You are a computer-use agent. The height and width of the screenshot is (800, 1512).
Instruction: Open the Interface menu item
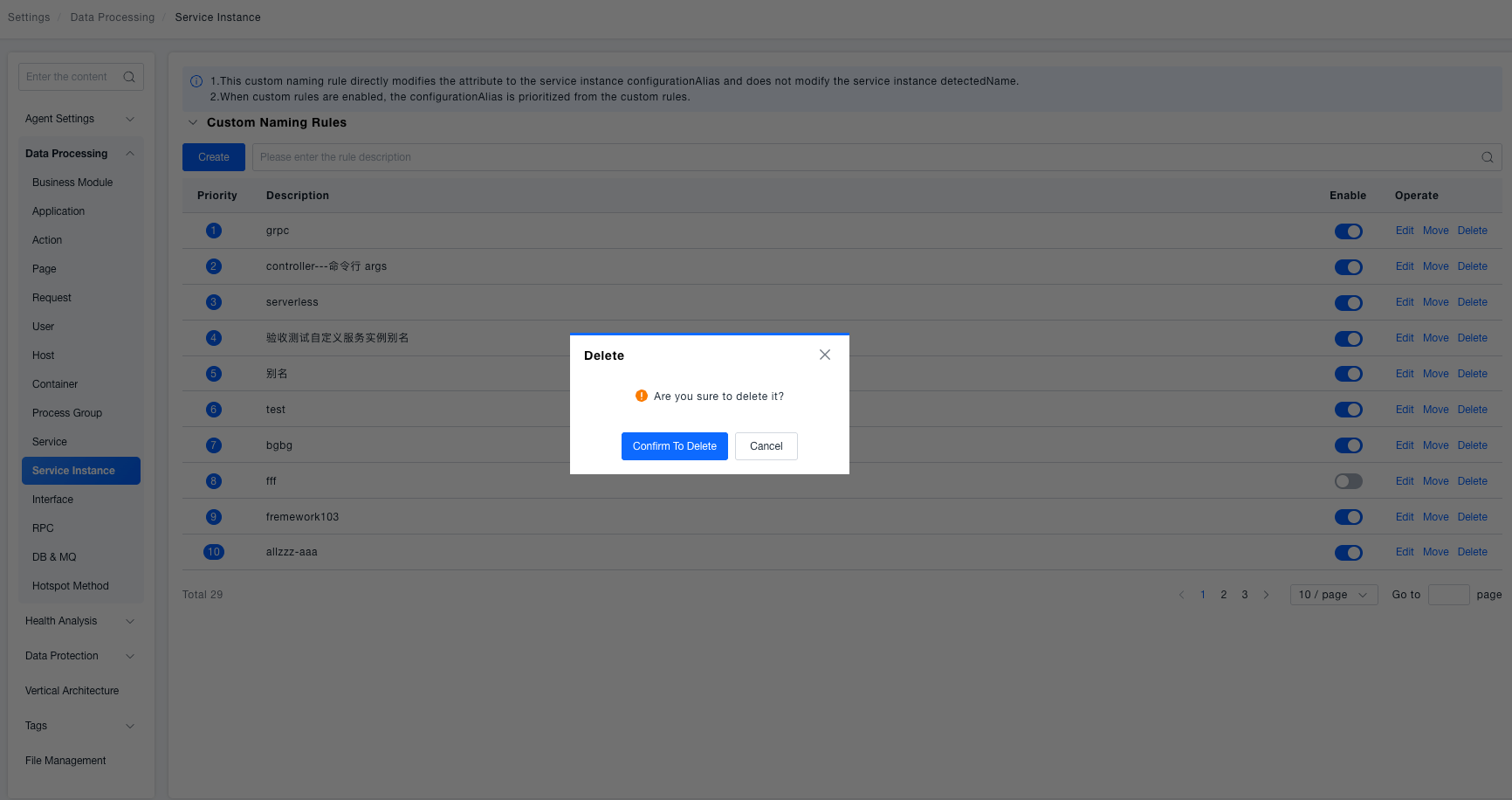81,500
